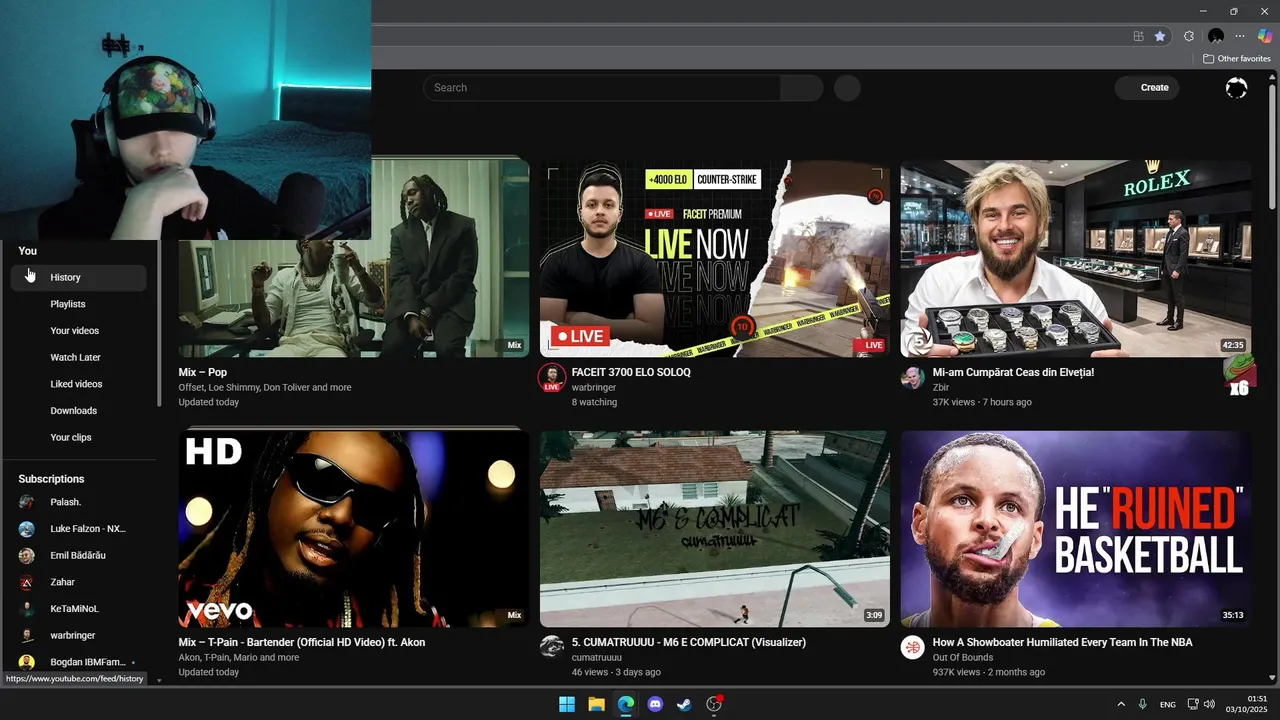
Task: Click the title FACEIT 3700 ELO SOLOQ
Action: click(631, 372)
